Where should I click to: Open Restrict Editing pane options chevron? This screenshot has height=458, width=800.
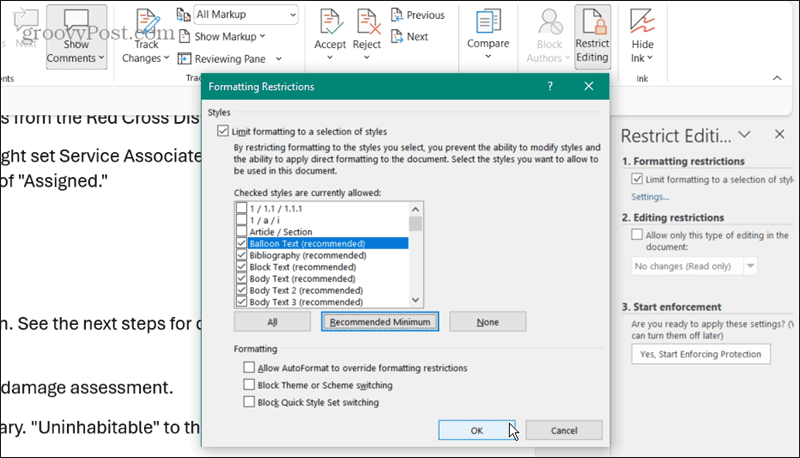tap(745, 134)
